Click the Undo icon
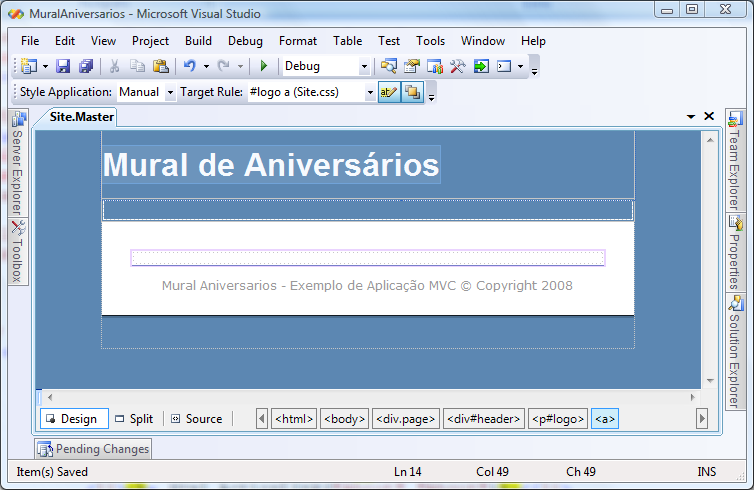This screenshot has width=754, height=490. point(189,66)
